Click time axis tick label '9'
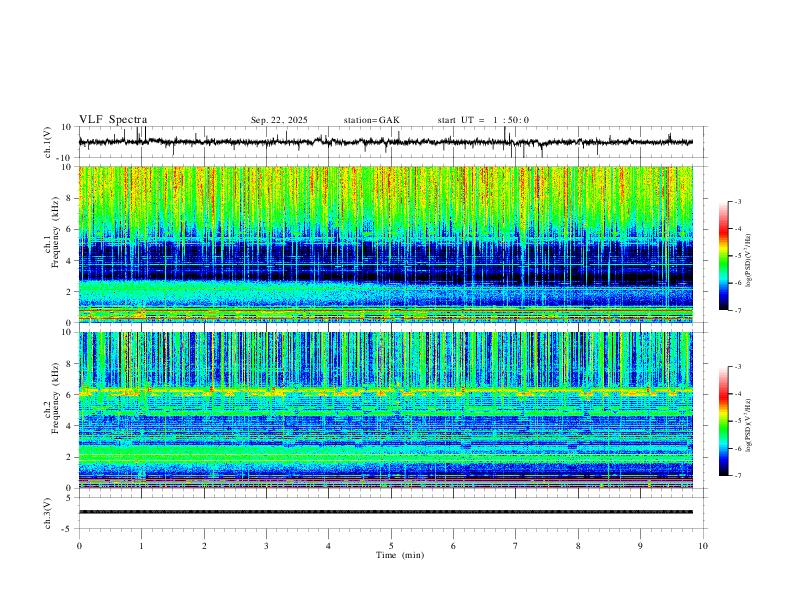This screenshot has width=792, height=612. coord(640,546)
